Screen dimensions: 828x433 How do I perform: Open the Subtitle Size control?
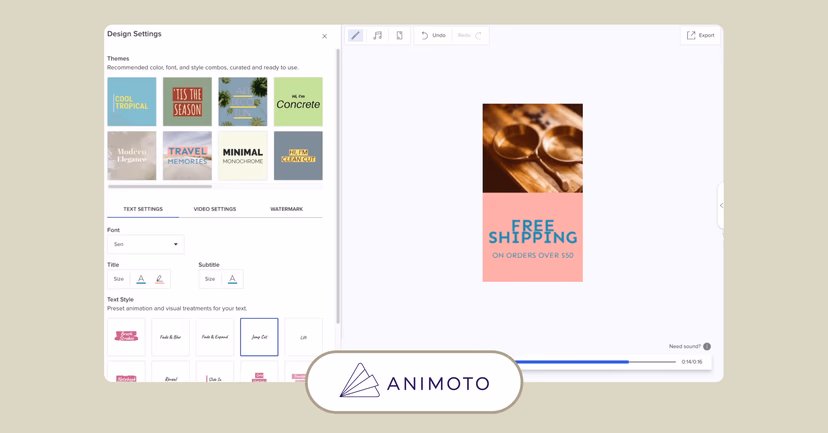(210, 279)
